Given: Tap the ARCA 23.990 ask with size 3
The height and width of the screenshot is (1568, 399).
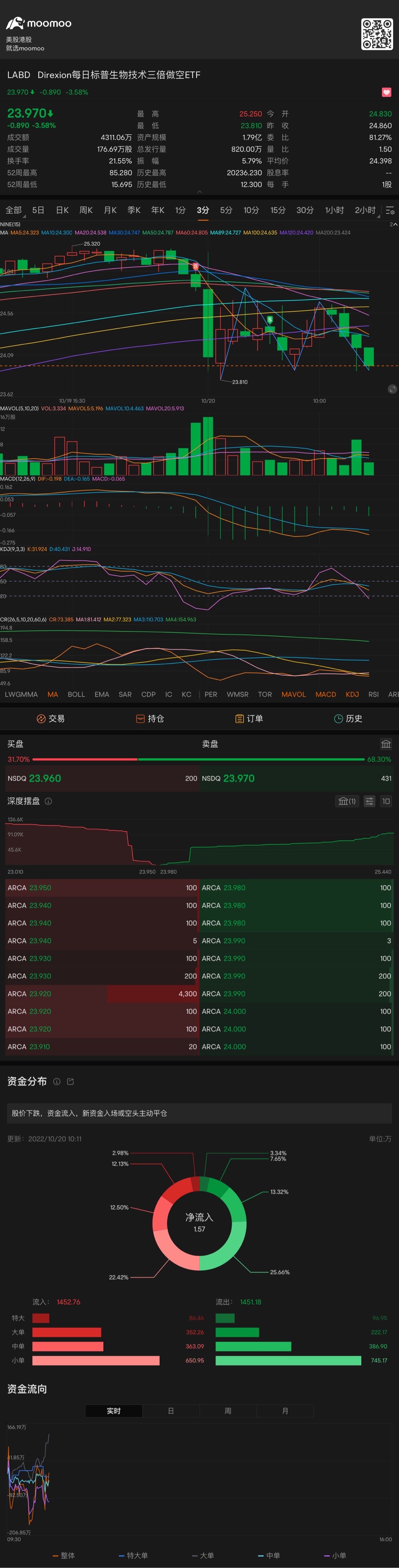Looking at the screenshot, I should click(x=297, y=941).
